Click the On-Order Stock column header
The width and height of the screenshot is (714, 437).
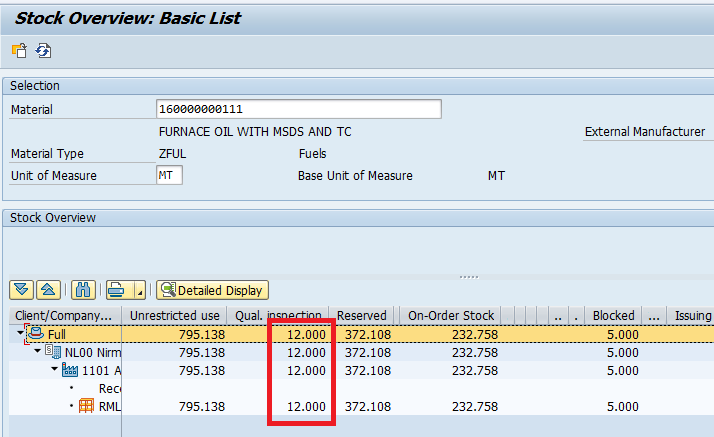pos(451,315)
